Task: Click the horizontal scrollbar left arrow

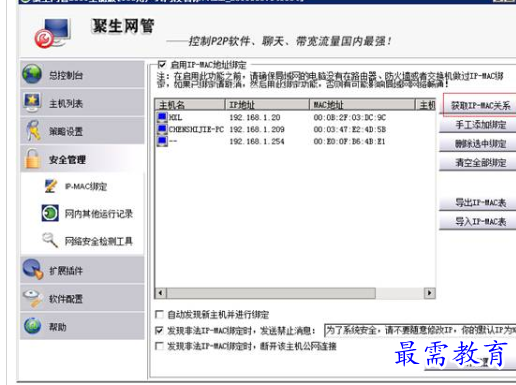Action: tap(160, 293)
